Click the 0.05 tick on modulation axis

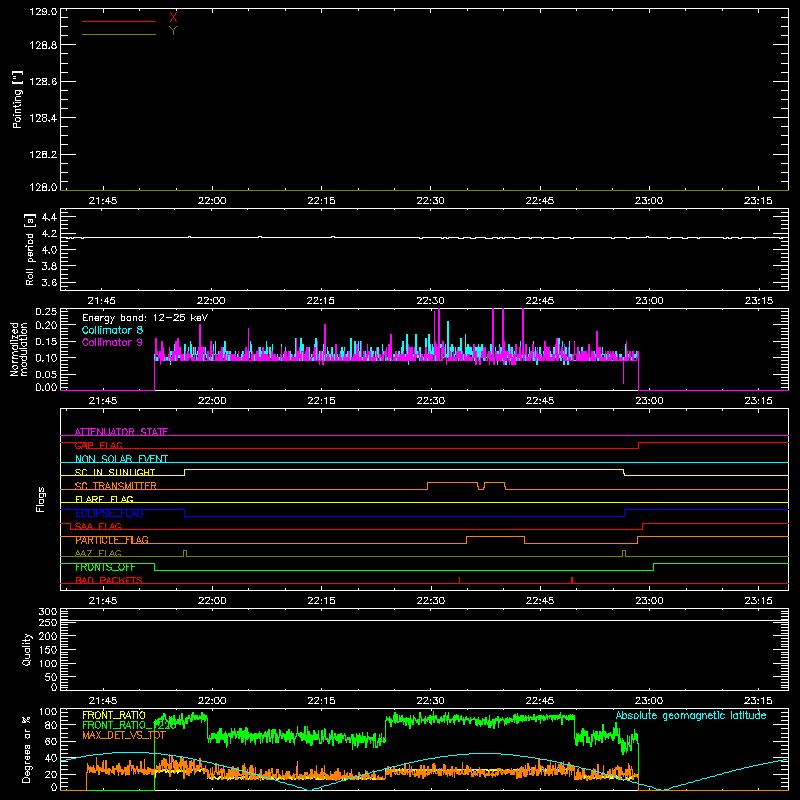(x=46, y=374)
